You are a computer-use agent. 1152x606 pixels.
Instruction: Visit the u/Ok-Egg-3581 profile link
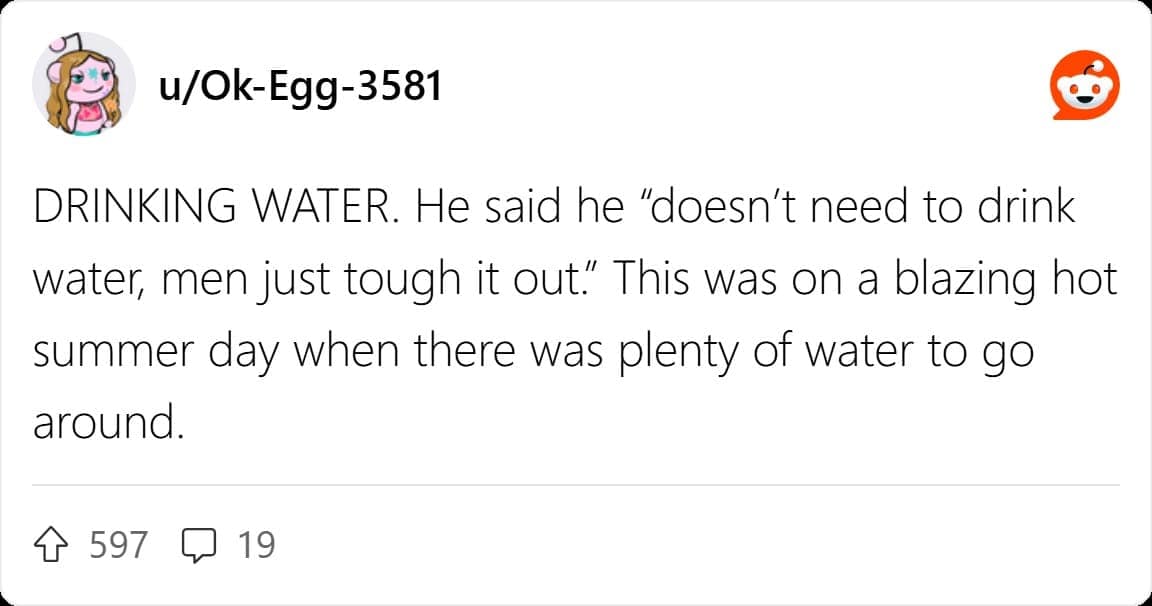point(300,87)
